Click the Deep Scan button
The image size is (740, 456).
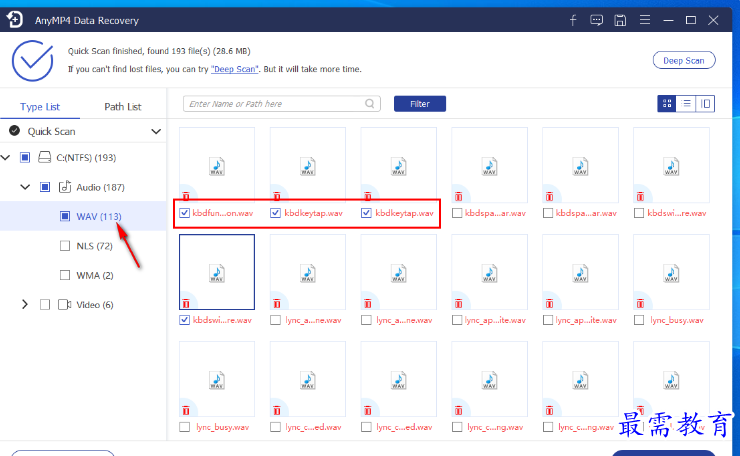click(684, 60)
